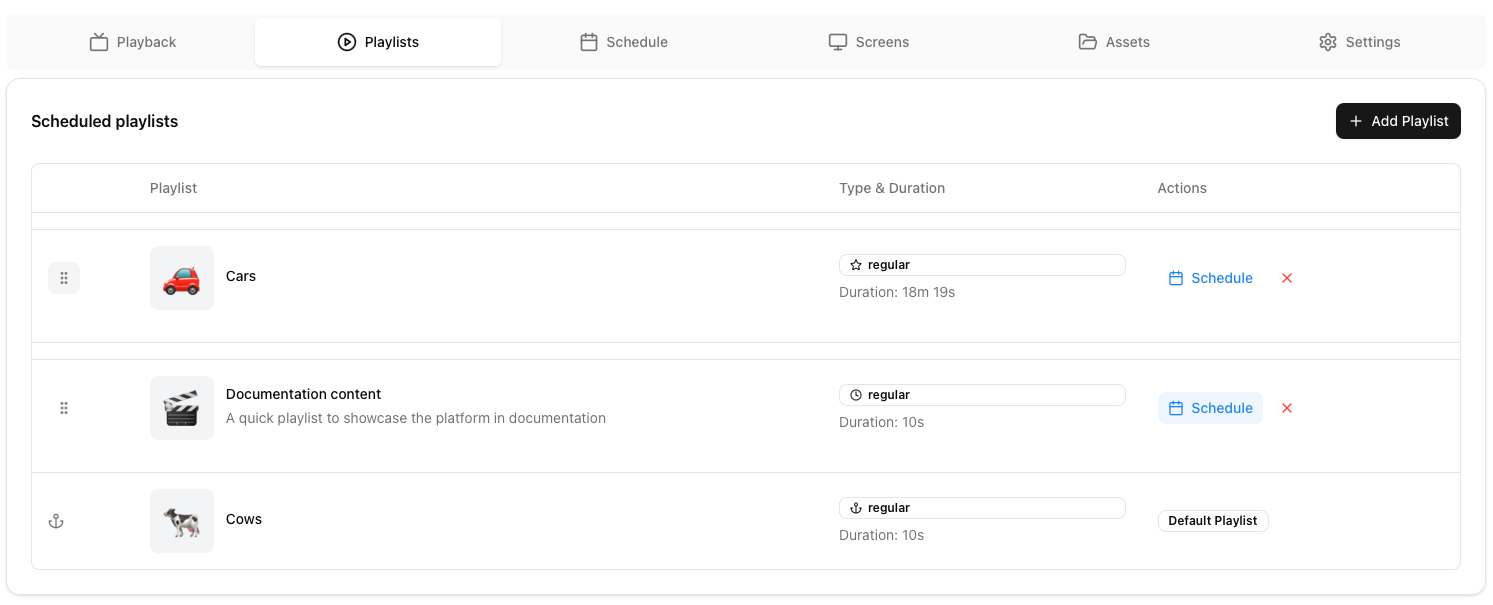Click the cow emoji thumbnail
Screen dimensions: 1493x605
click(x=182, y=521)
